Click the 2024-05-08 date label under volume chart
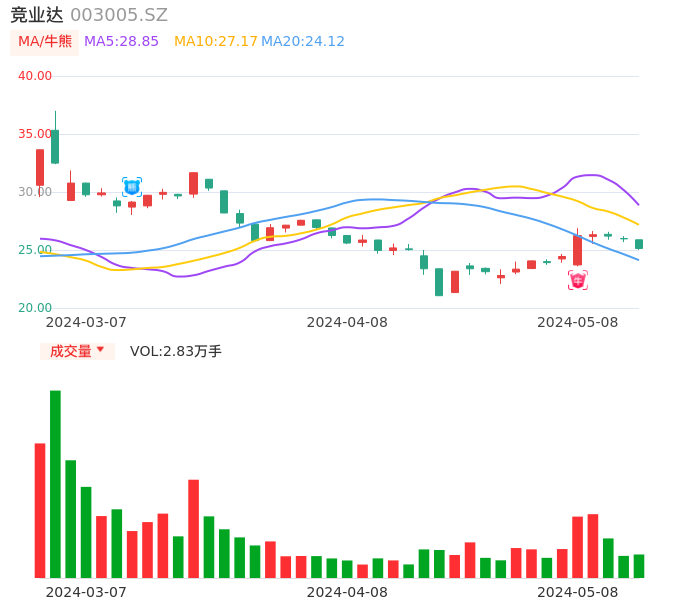686x606 pixels. (578, 592)
